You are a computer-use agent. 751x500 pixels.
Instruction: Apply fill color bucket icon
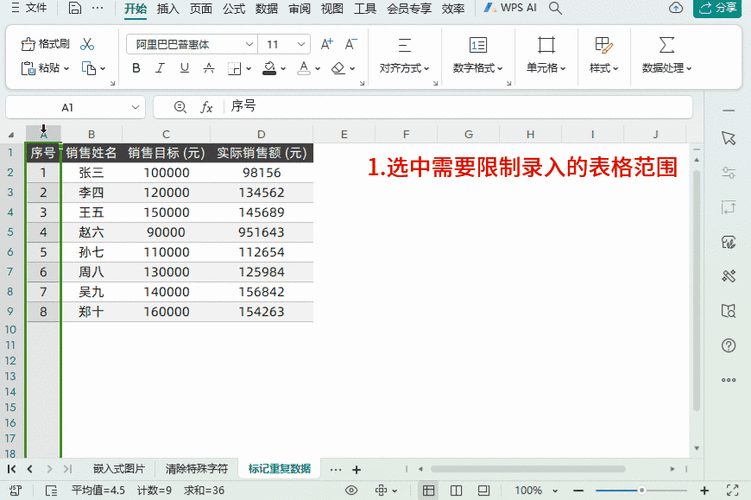coord(269,68)
